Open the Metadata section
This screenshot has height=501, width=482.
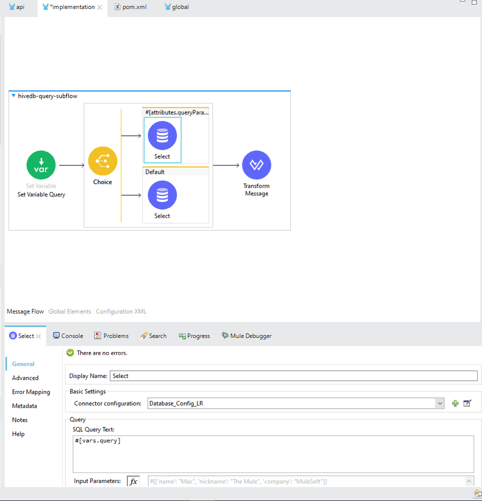pyautogui.click(x=24, y=406)
